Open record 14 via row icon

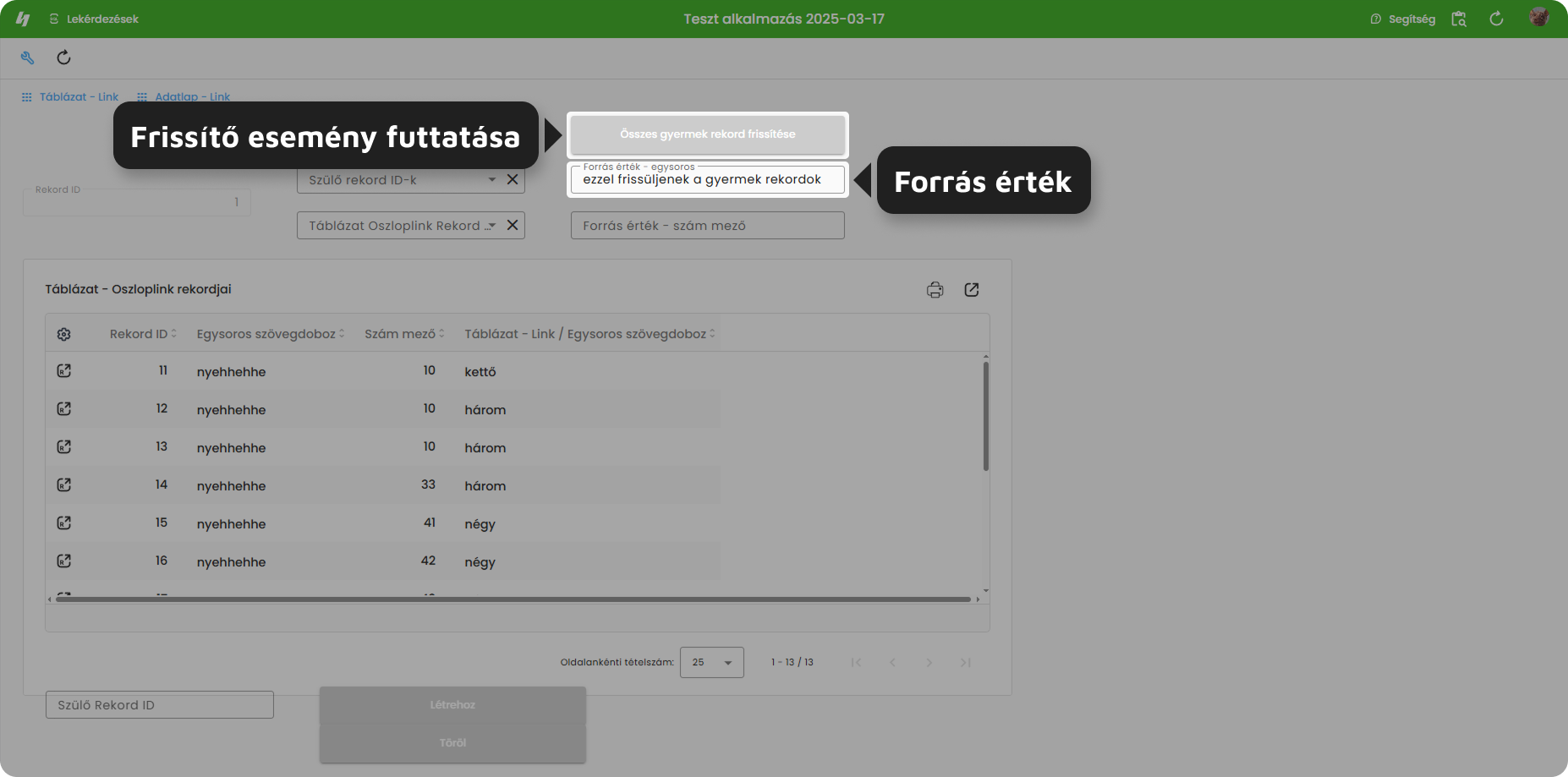tap(64, 484)
